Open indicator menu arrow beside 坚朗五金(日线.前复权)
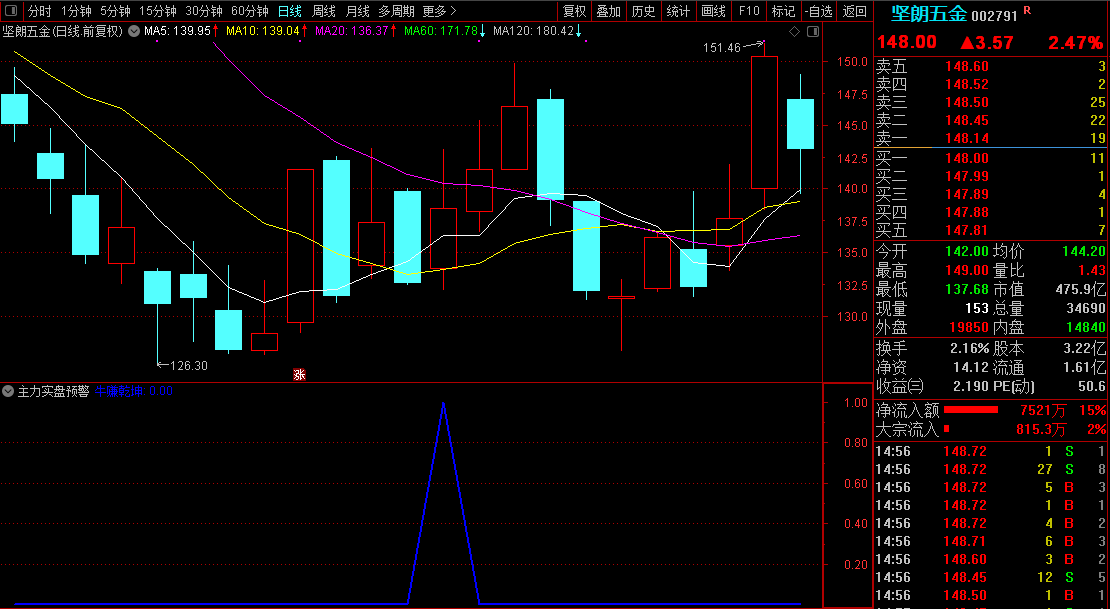The image size is (1110, 609). (133, 31)
